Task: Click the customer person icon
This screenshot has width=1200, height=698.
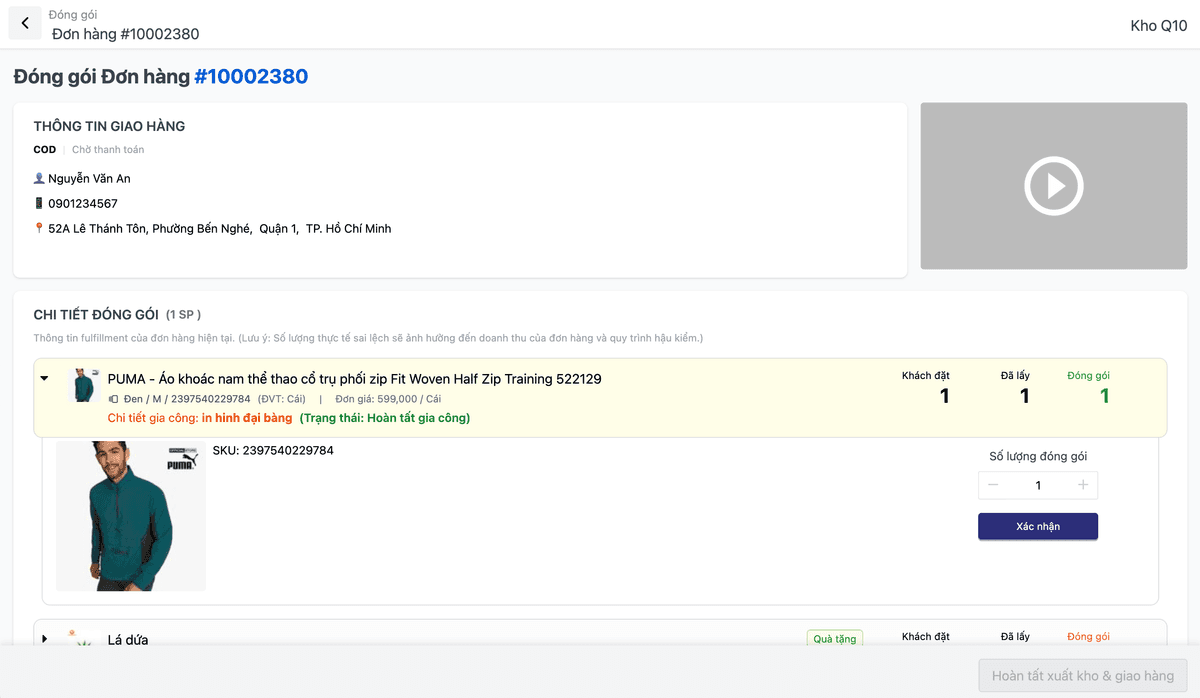Action: coord(39,179)
